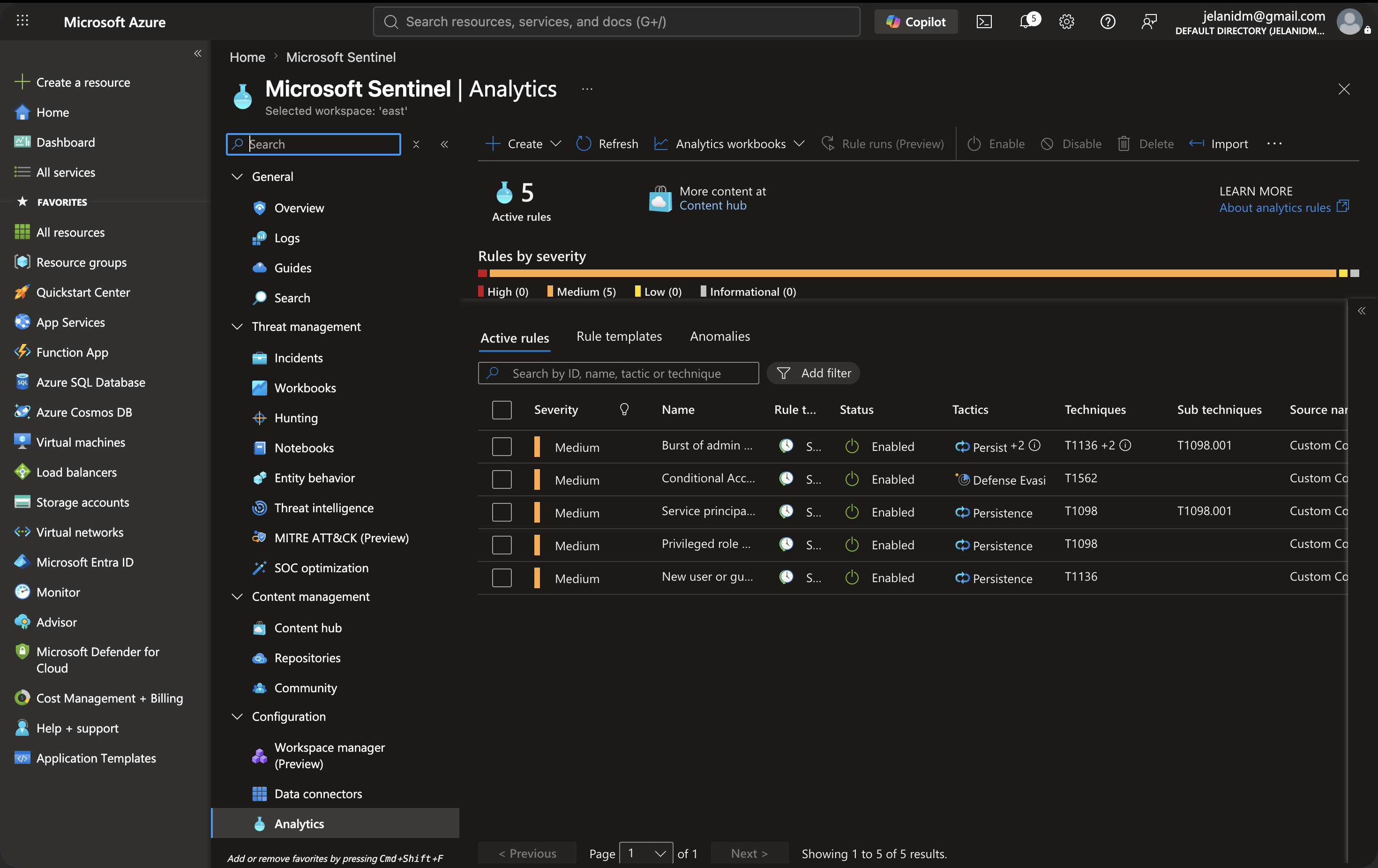Collapse the Threat management section

click(237, 327)
